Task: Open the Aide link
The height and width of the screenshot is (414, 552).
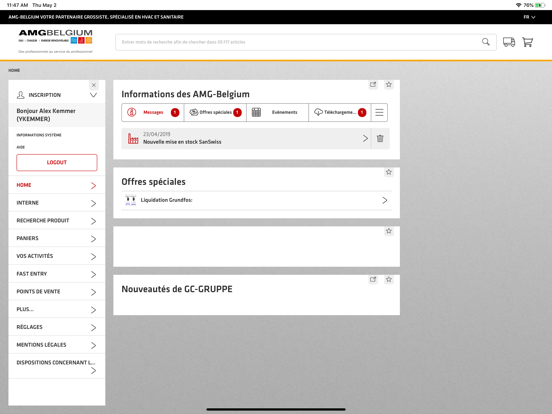Action: [x=20, y=147]
